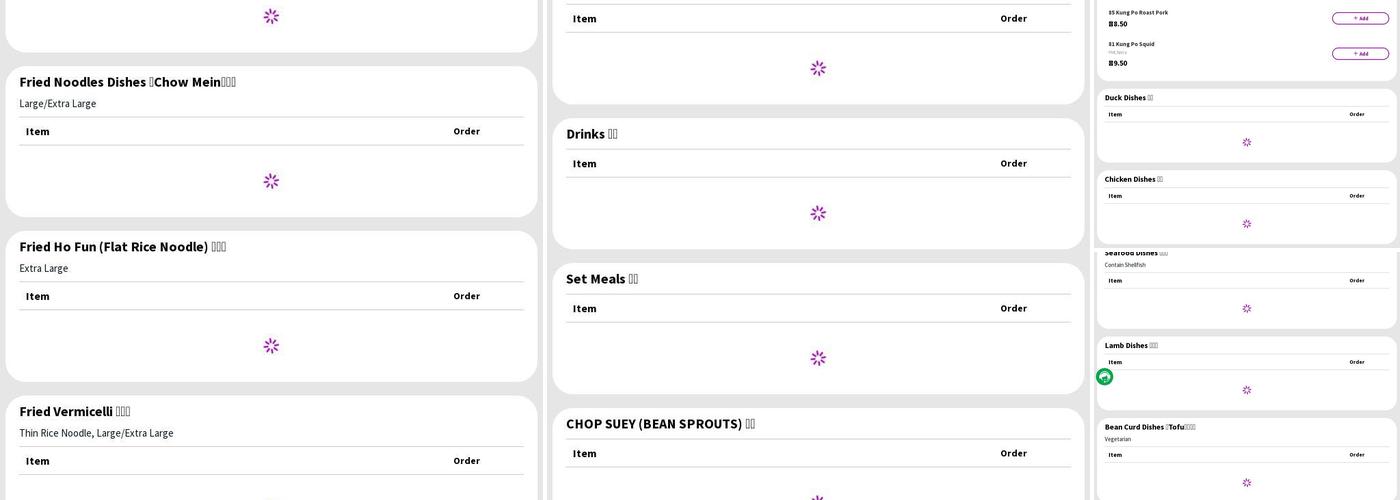This screenshot has width=1400, height=500.
Task: Add Kung Po Roast Pork to order
Action: [x=1360, y=18]
